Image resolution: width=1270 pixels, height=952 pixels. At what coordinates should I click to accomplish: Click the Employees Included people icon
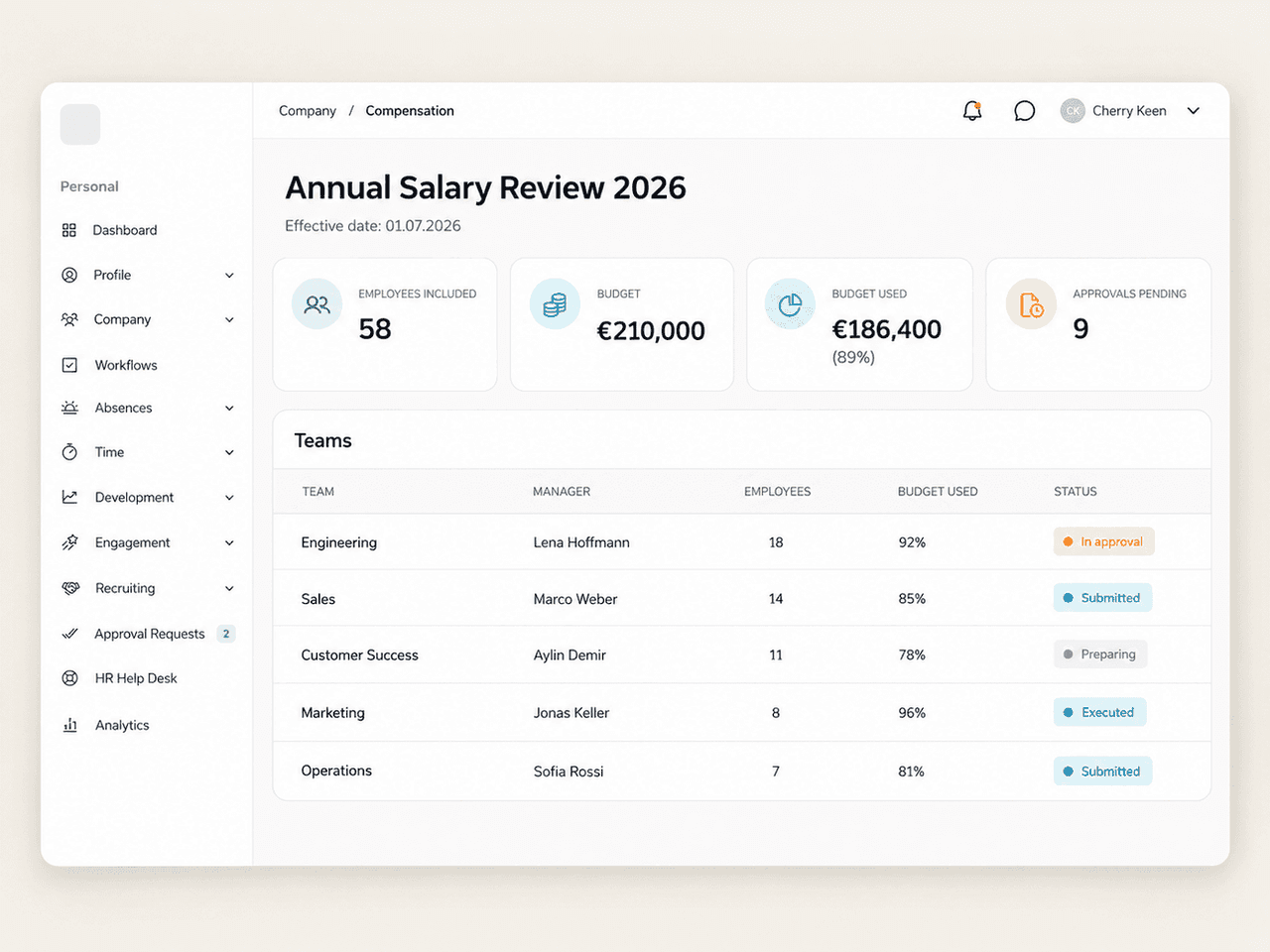click(x=317, y=304)
